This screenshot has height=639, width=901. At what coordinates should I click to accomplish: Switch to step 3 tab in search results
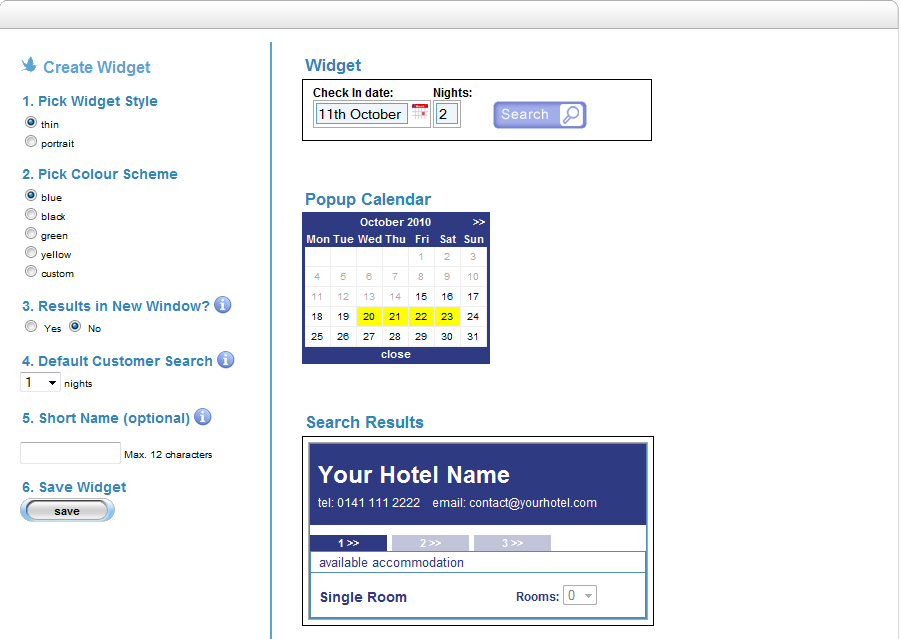(x=512, y=543)
